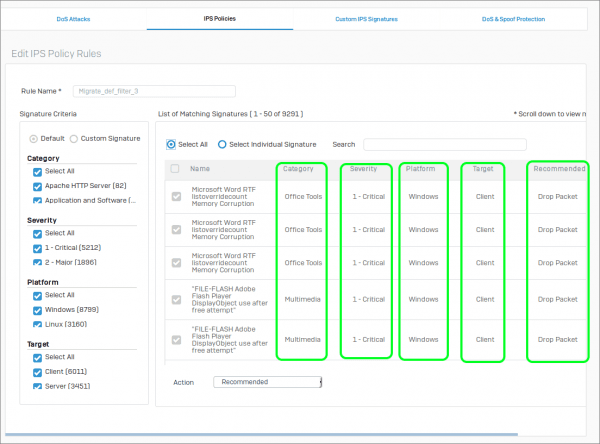
Task: Click 'Windows' in last visible row
Action: (x=423, y=340)
